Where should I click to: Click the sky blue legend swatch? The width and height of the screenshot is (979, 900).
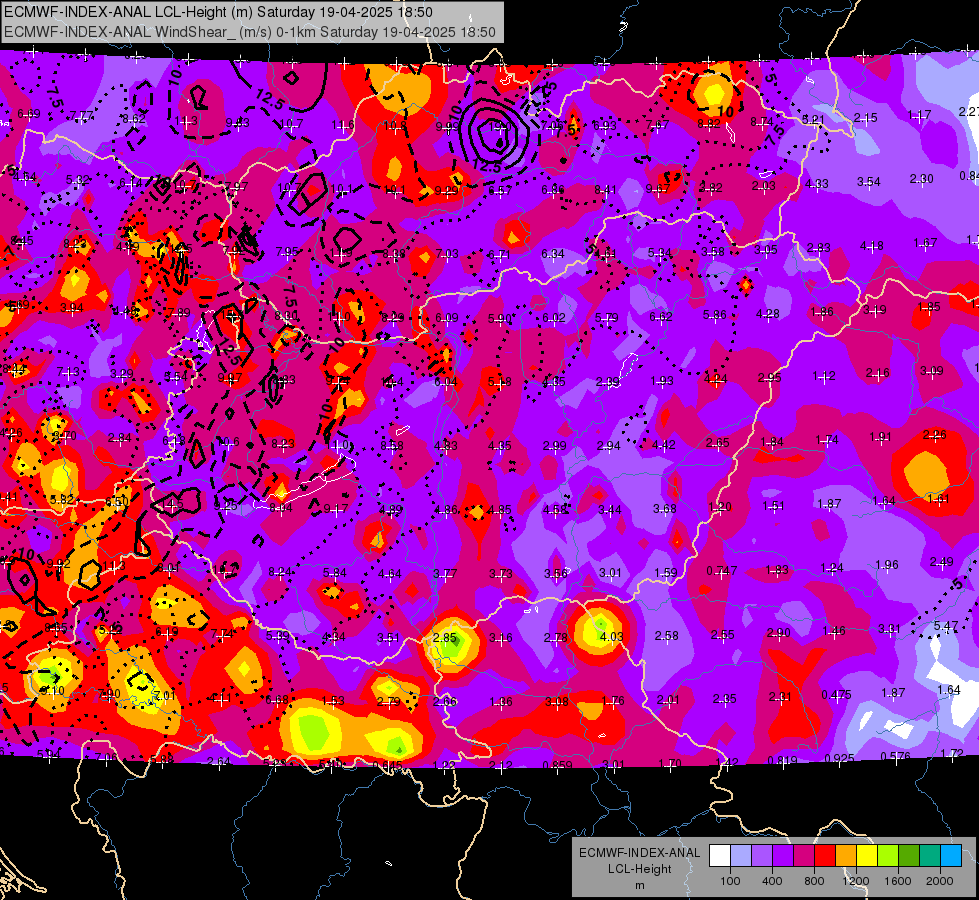[950, 855]
